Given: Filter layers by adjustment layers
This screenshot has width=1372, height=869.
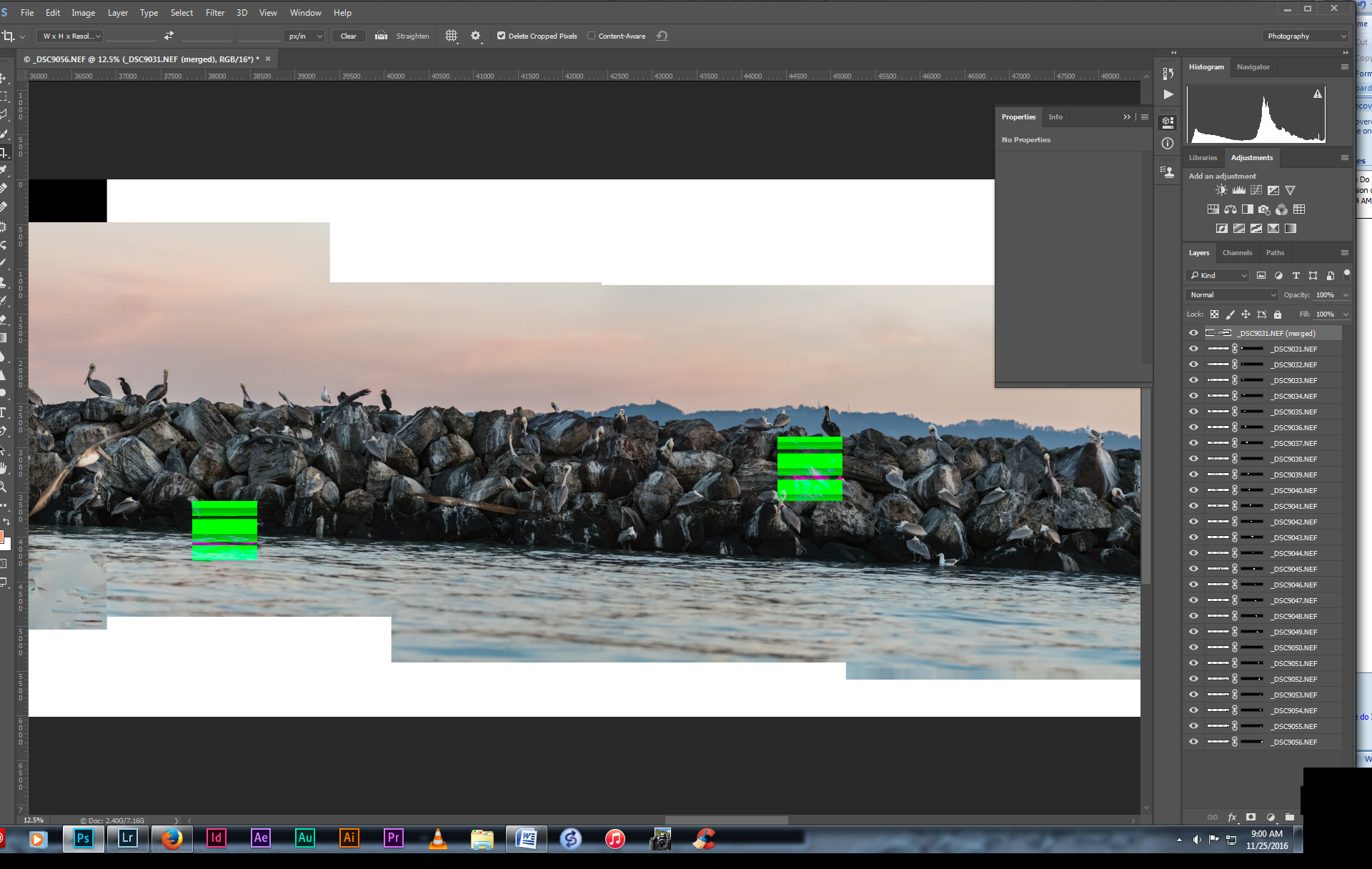Looking at the screenshot, I should [1278, 275].
